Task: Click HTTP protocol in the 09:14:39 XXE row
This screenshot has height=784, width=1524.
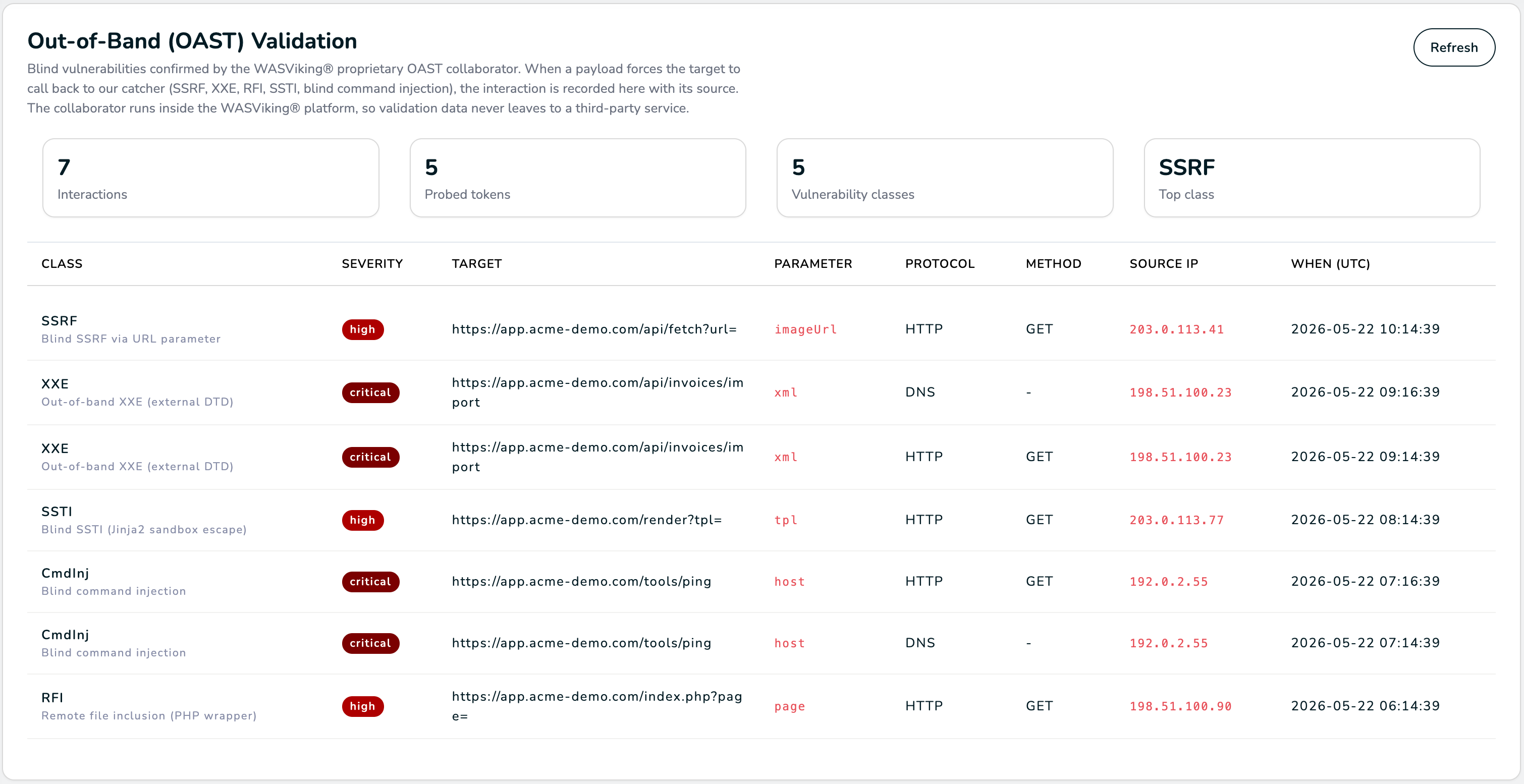Action: coord(923,457)
